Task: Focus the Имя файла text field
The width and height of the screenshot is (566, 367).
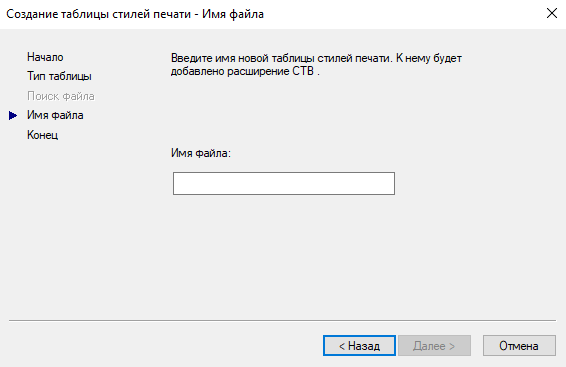Action: tap(284, 183)
